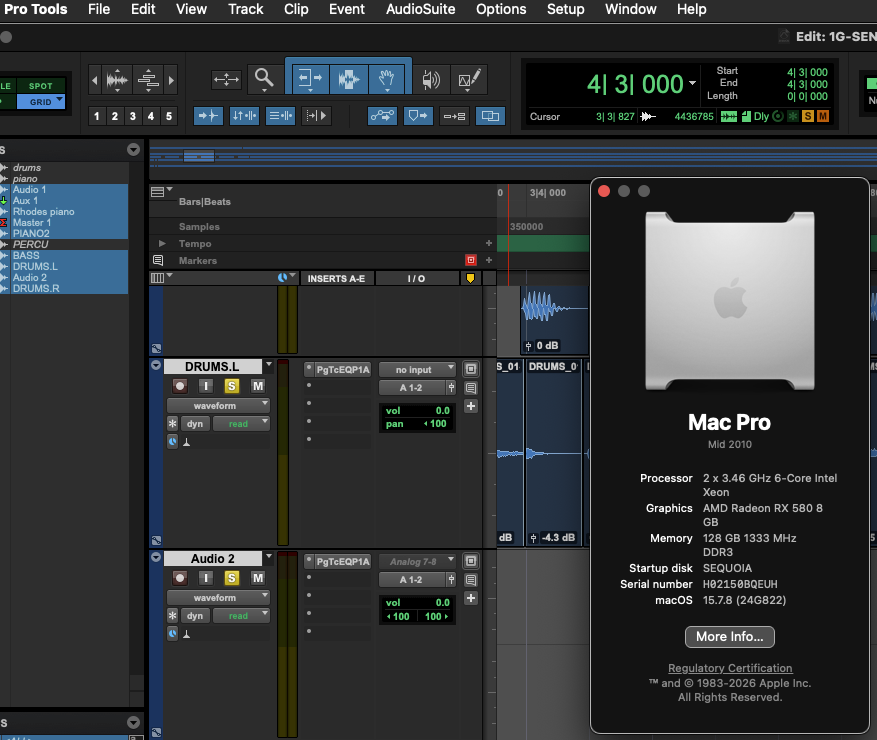Open the AudioSuite menu
The width and height of the screenshot is (877, 740).
coord(421,10)
